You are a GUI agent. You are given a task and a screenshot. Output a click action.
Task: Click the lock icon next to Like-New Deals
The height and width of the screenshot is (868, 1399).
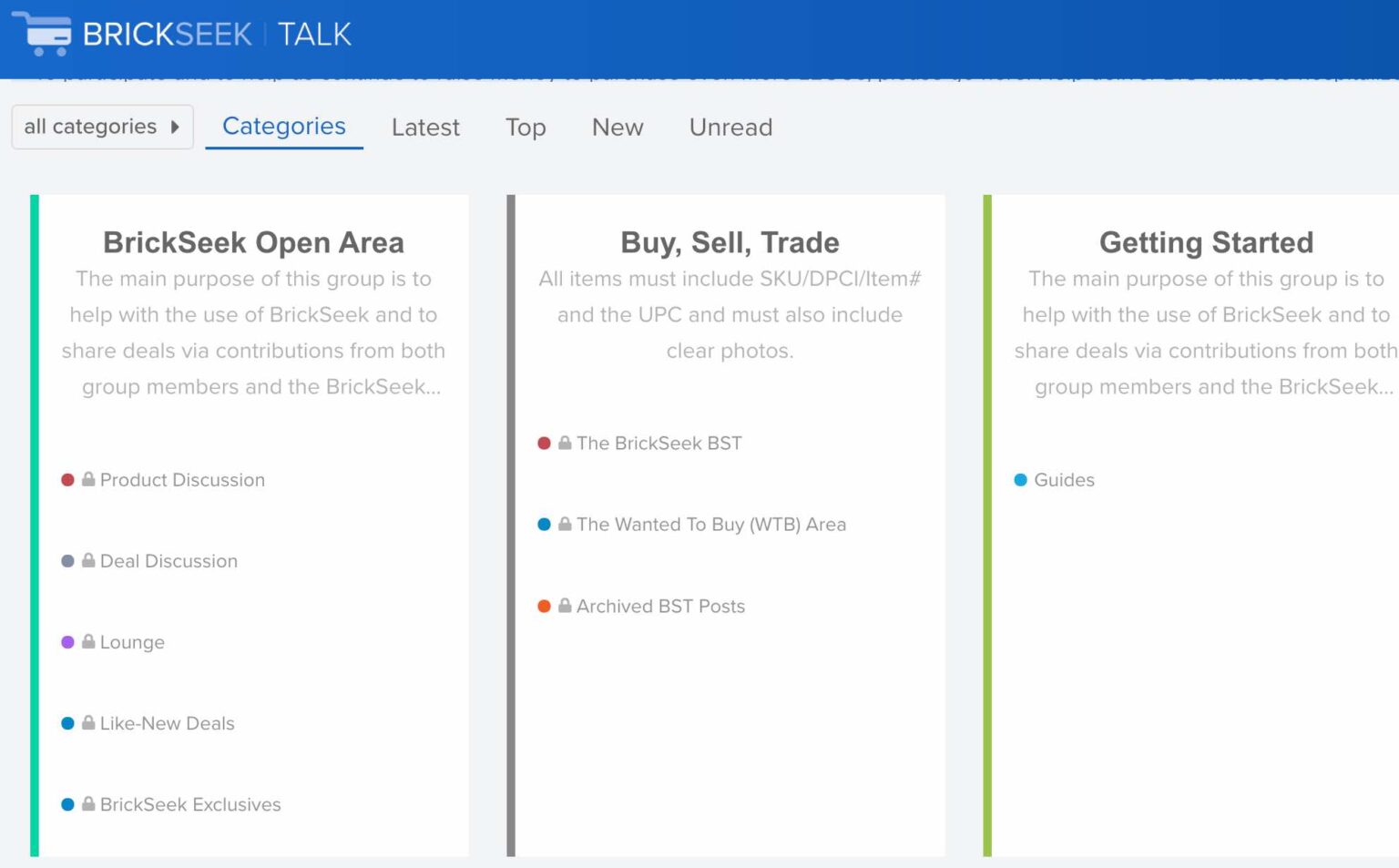pos(87,722)
